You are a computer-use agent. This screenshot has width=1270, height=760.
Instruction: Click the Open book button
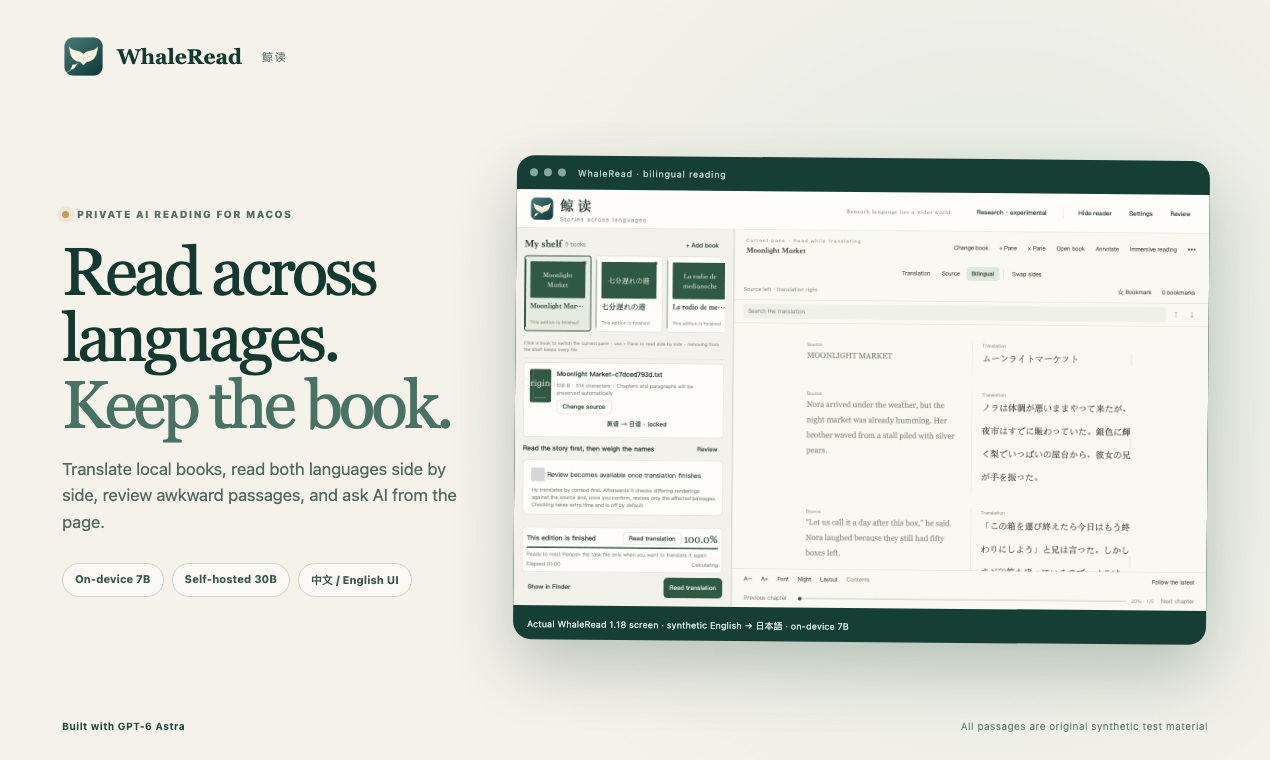1070,248
